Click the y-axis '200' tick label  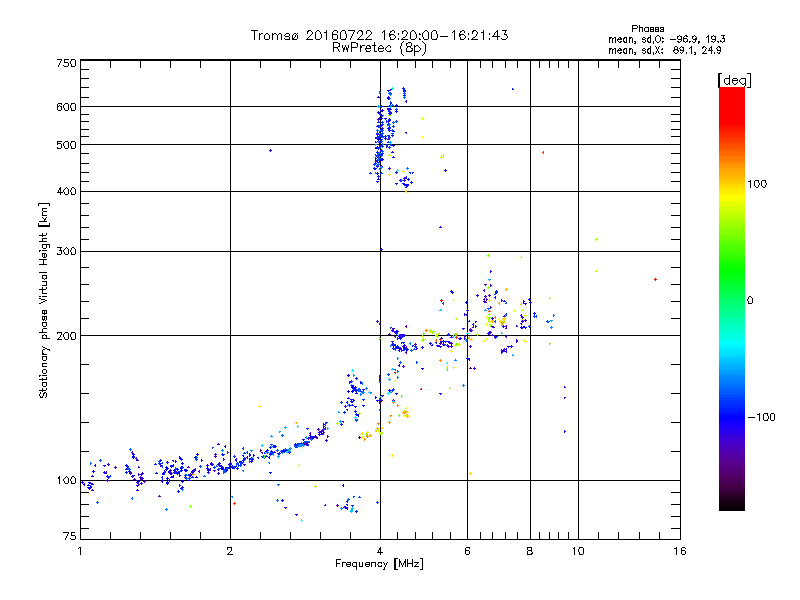(67, 336)
